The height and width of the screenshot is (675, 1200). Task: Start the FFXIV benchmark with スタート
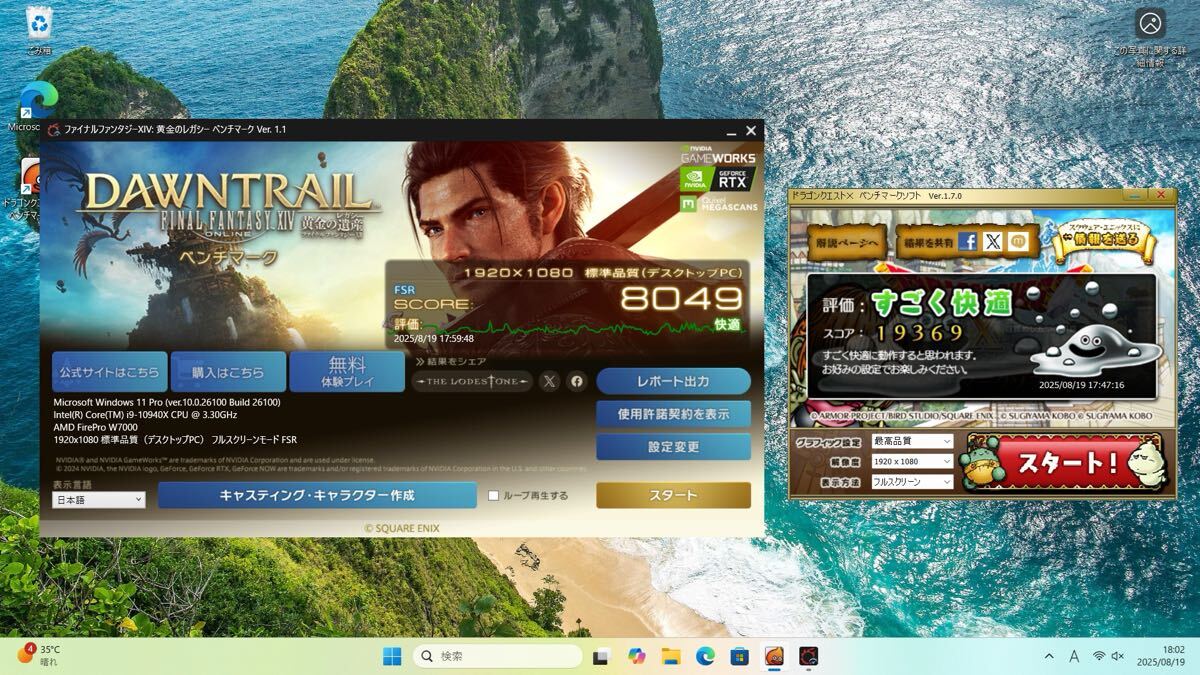tap(673, 495)
